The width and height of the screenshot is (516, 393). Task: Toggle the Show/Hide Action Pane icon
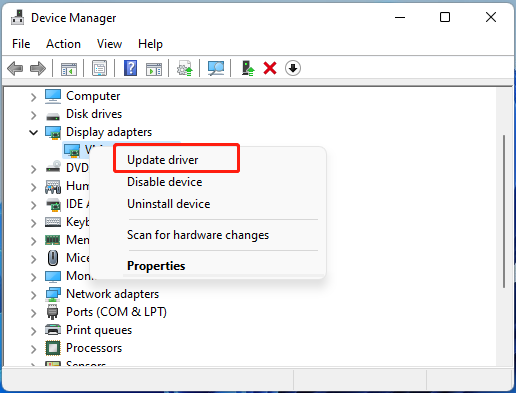[154, 69]
